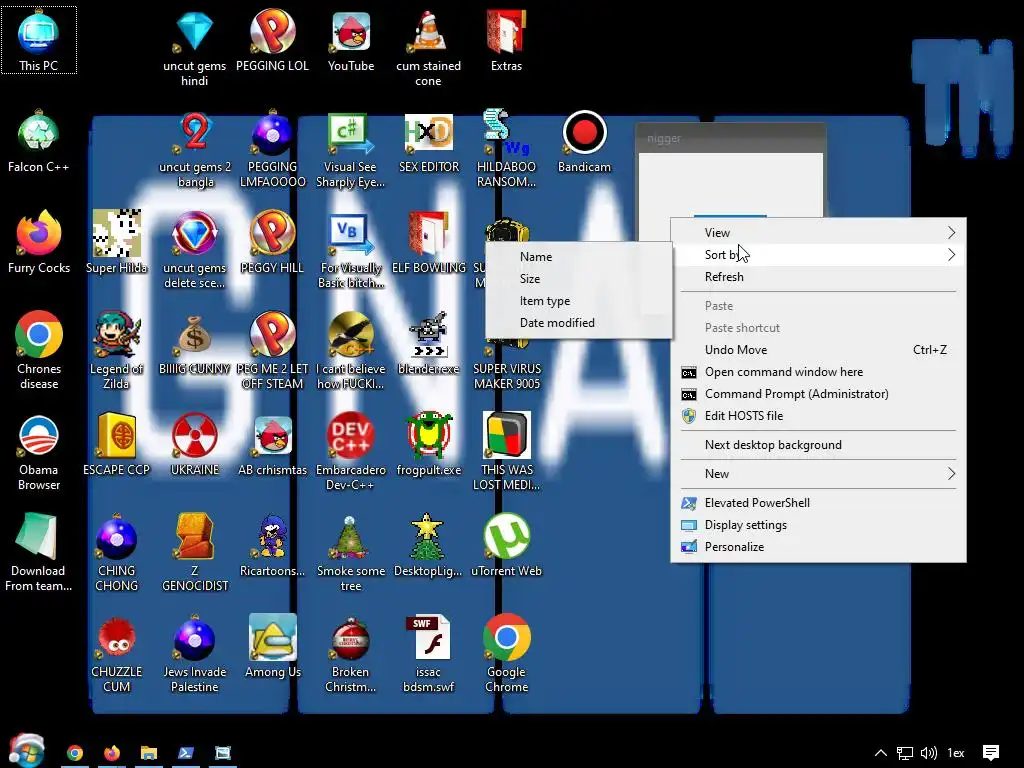
Task: Select the frogpult.exe icon
Action: 428,444
